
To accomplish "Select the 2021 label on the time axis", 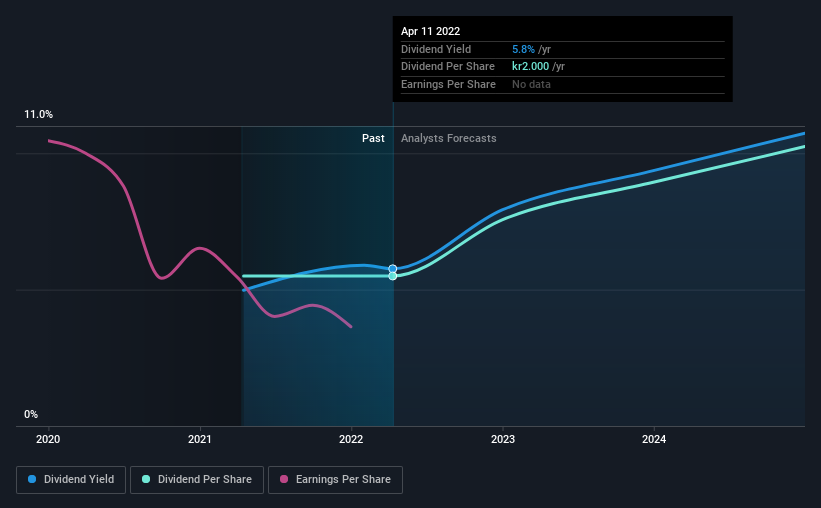I will [x=199, y=439].
